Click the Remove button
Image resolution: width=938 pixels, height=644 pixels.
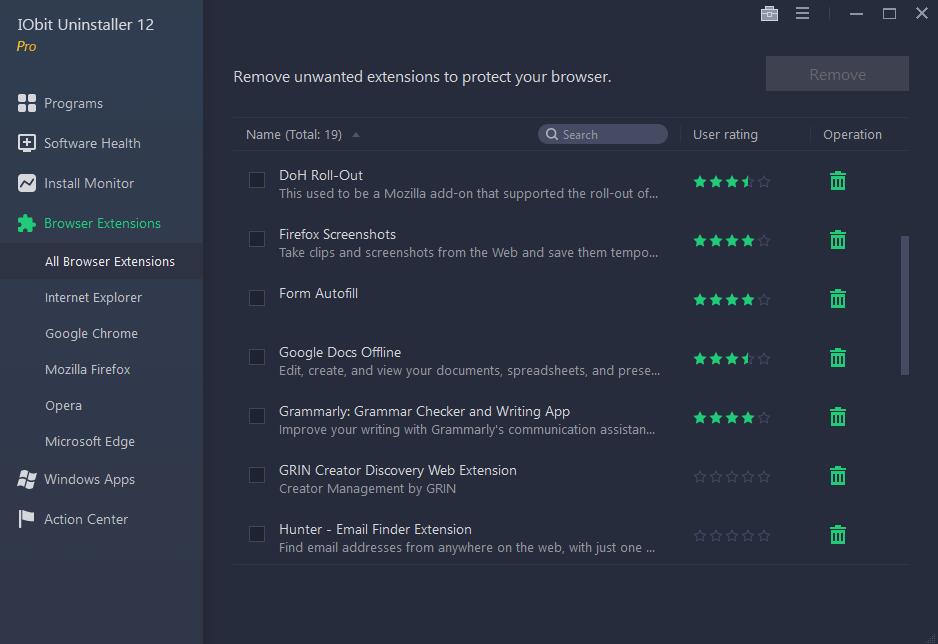pos(837,74)
